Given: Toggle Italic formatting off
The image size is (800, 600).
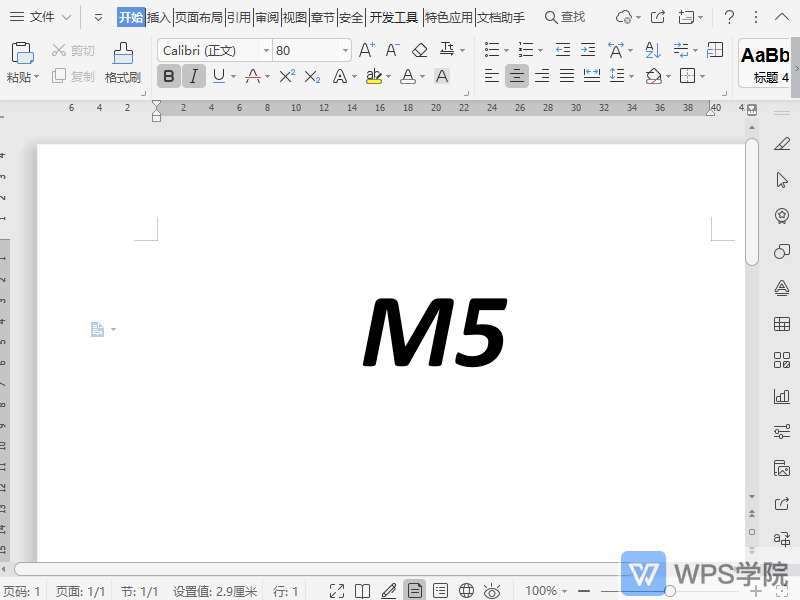Looking at the screenshot, I should coord(194,76).
